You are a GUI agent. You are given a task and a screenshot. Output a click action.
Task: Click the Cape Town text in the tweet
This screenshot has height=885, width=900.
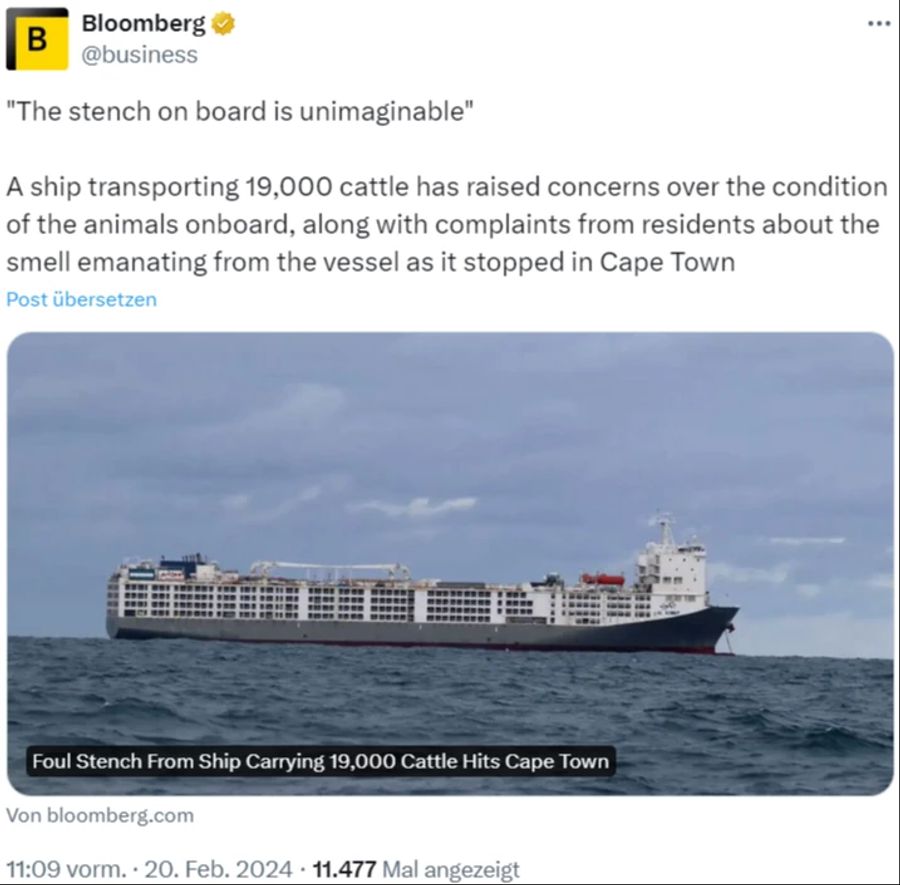coord(668,262)
